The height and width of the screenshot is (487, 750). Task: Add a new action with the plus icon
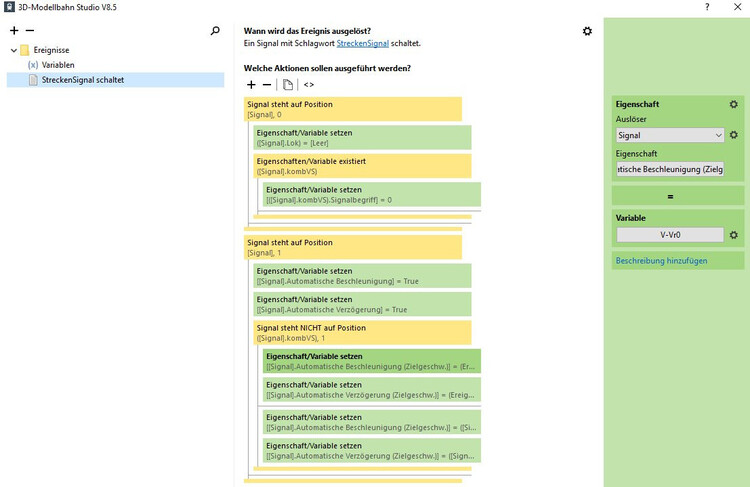(251, 85)
